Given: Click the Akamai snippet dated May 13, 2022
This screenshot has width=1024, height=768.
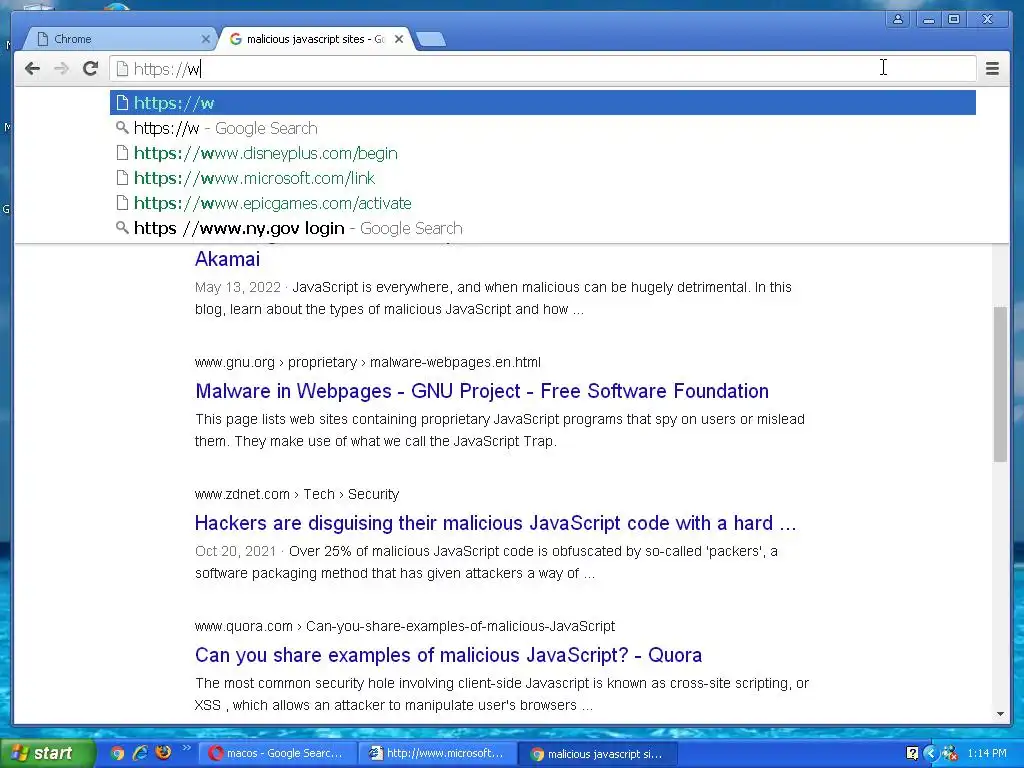Looking at the screenshot, I should [493, 298].
